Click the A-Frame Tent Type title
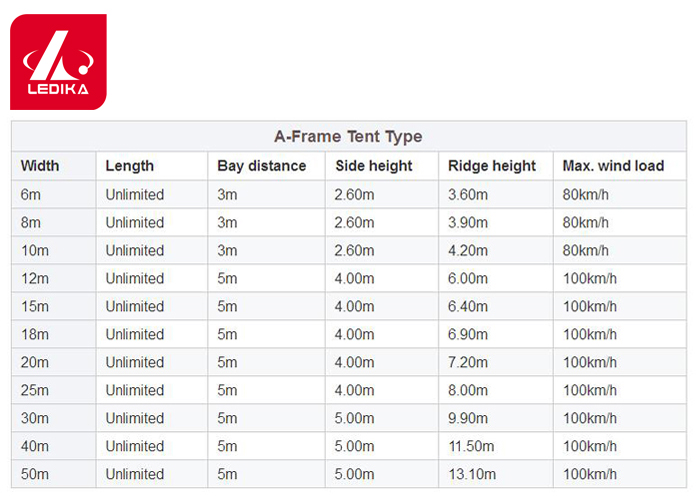Image resolution: width=700 pixels, height=500 pixels. (348, 137)
